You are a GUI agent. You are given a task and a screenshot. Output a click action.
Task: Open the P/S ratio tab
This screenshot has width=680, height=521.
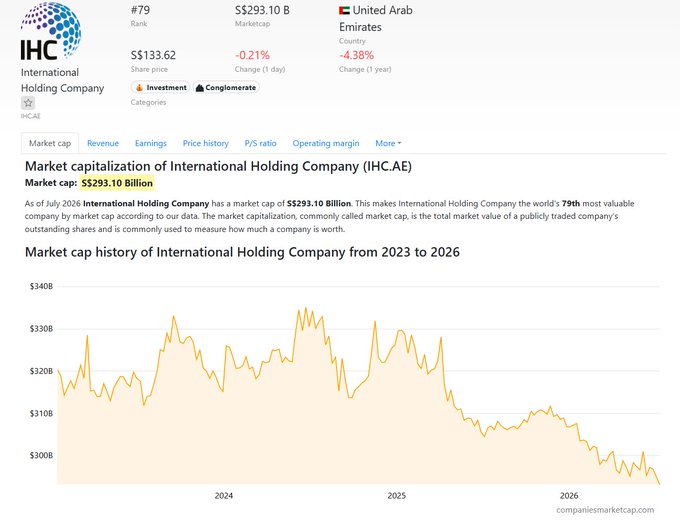260,143
